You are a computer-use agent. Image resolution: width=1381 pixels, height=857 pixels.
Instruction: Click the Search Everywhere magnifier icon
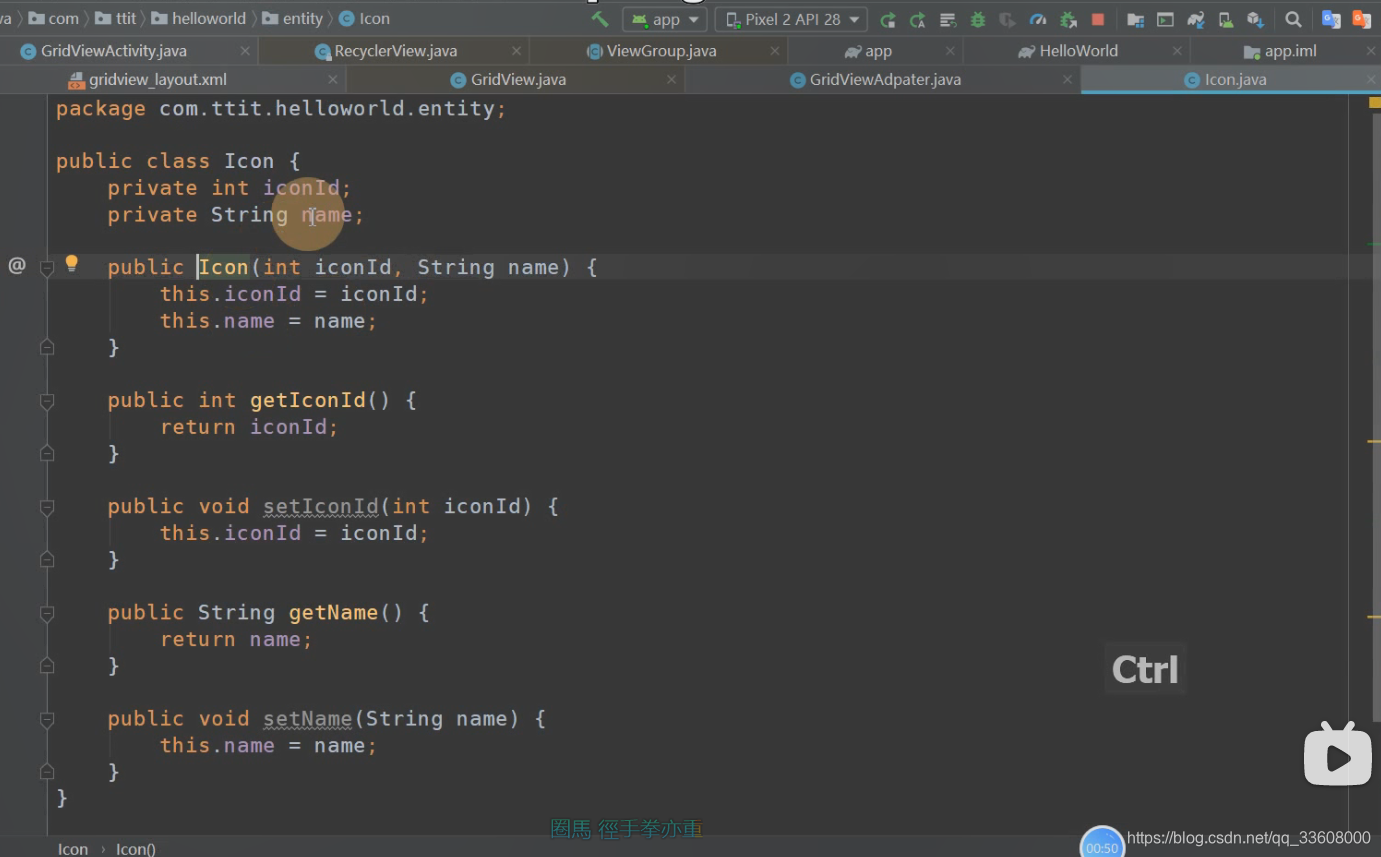1293,19
